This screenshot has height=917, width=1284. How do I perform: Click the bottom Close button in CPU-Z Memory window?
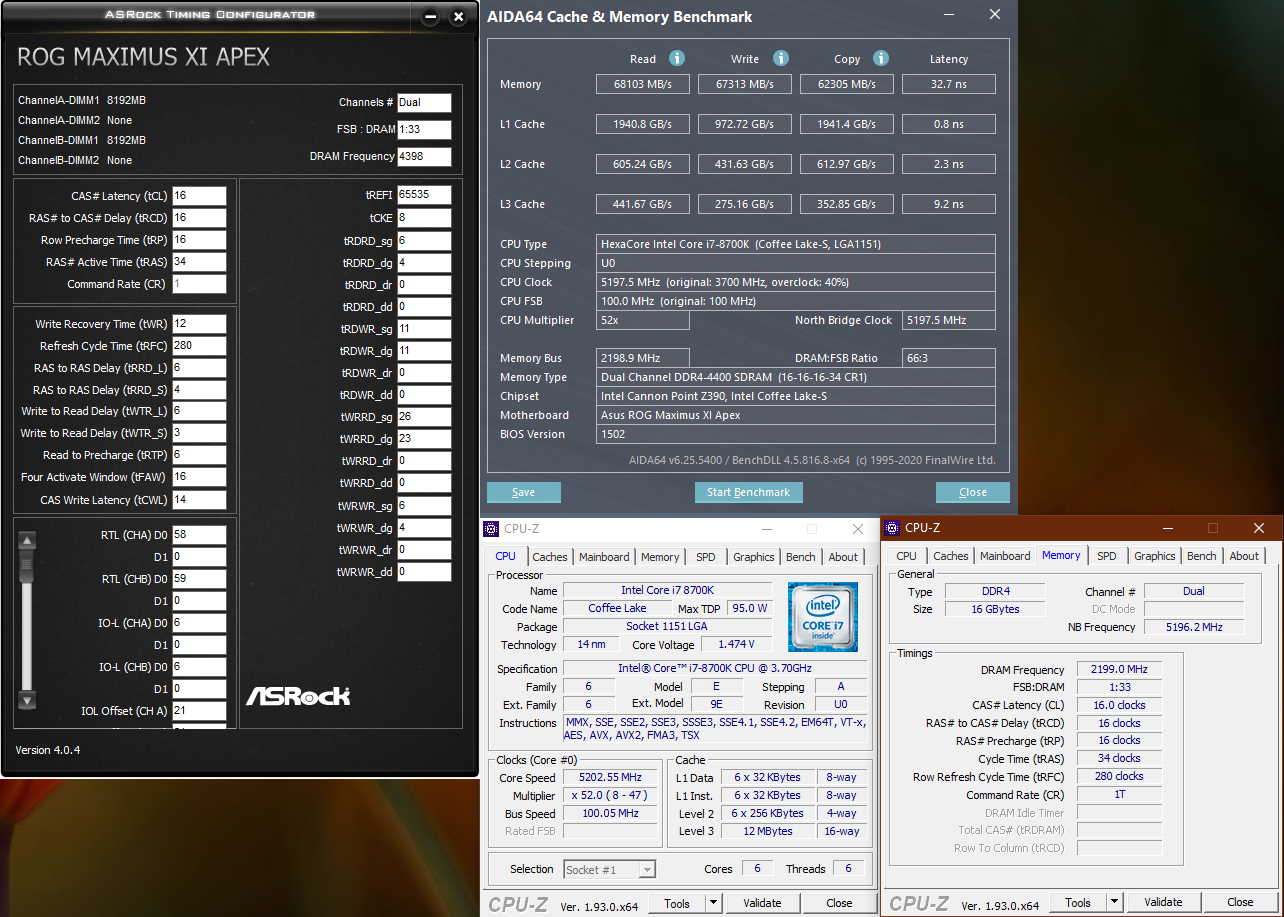(x=1240, y=902)
